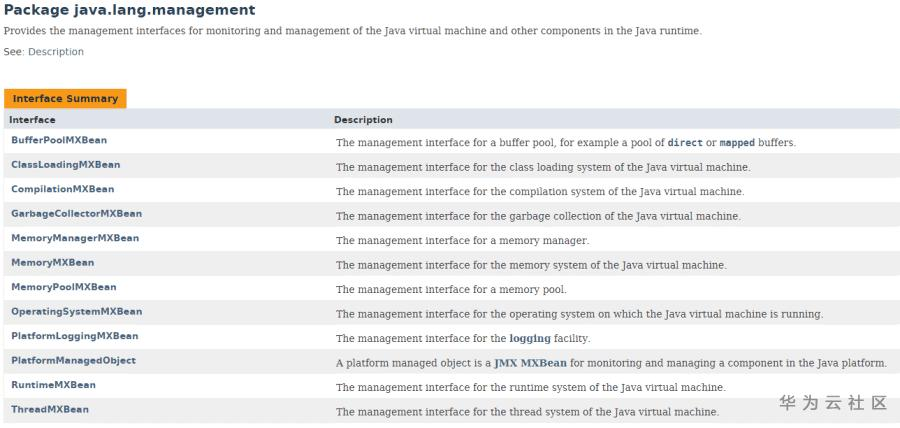Screen dimensions: 900x428
Task: Open the GarbageCollectorMXBean interface link
Action: 76,213
